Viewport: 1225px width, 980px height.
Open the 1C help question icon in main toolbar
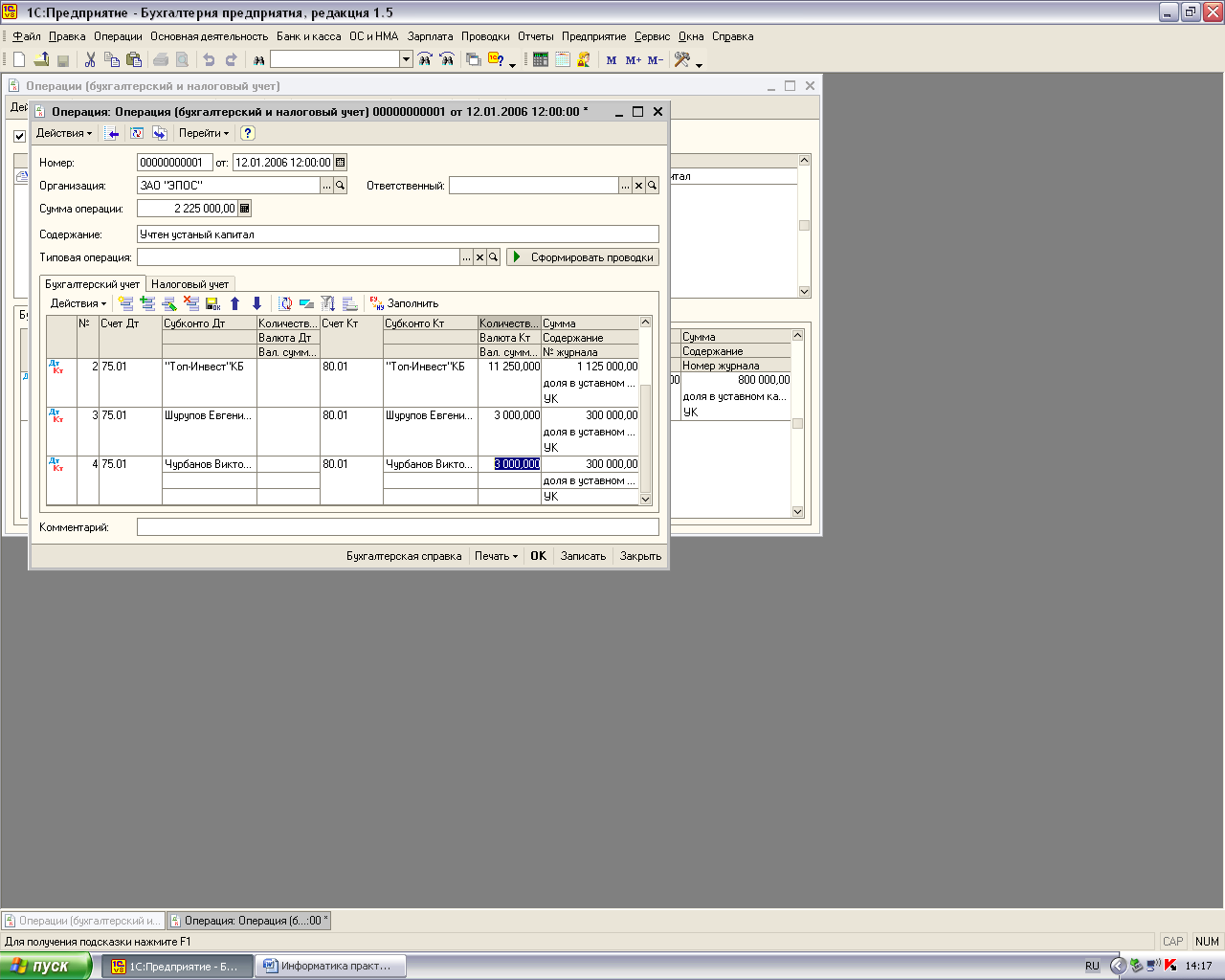tap(496, 59)
